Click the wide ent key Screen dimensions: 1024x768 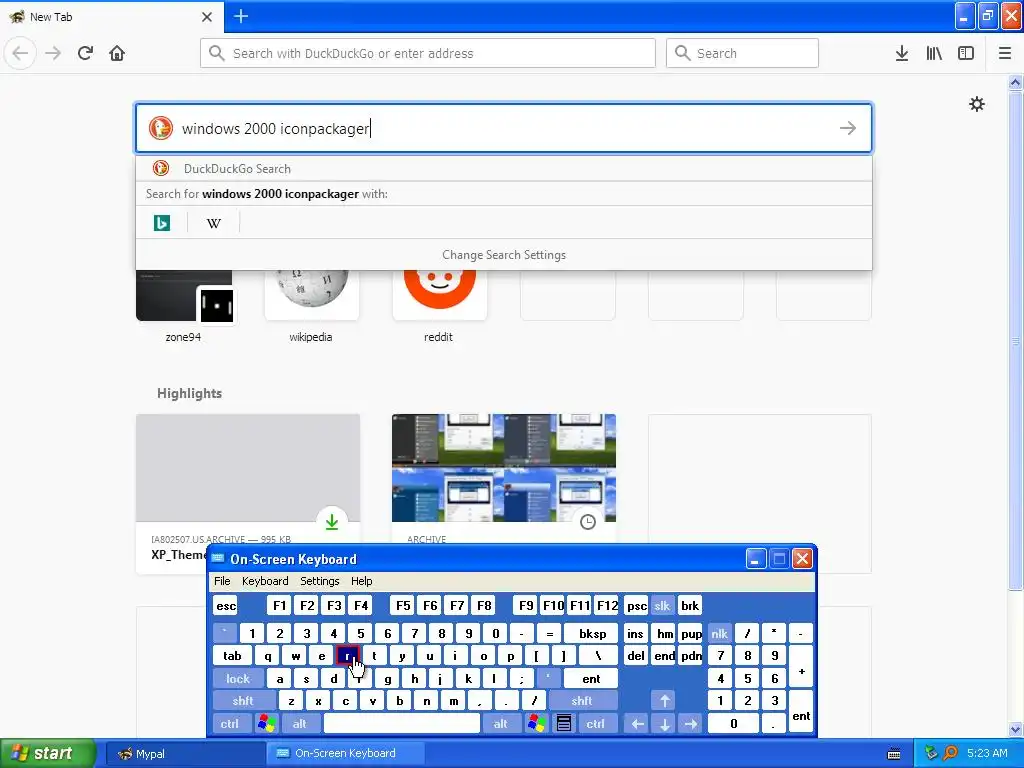[591, 679]
